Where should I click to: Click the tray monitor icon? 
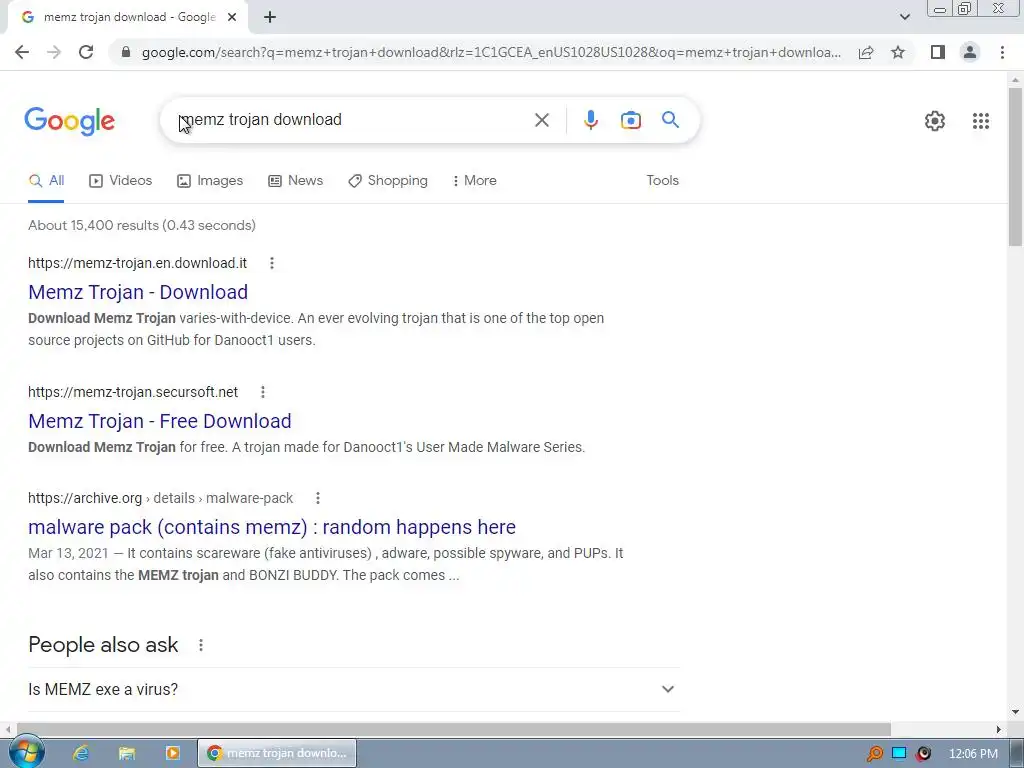pos(899,754)
